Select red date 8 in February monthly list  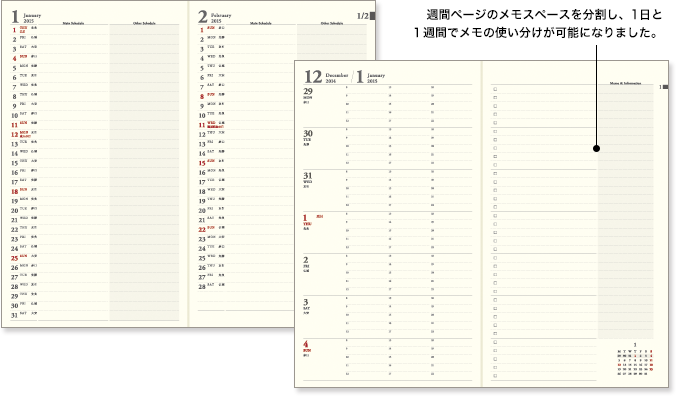202,97
